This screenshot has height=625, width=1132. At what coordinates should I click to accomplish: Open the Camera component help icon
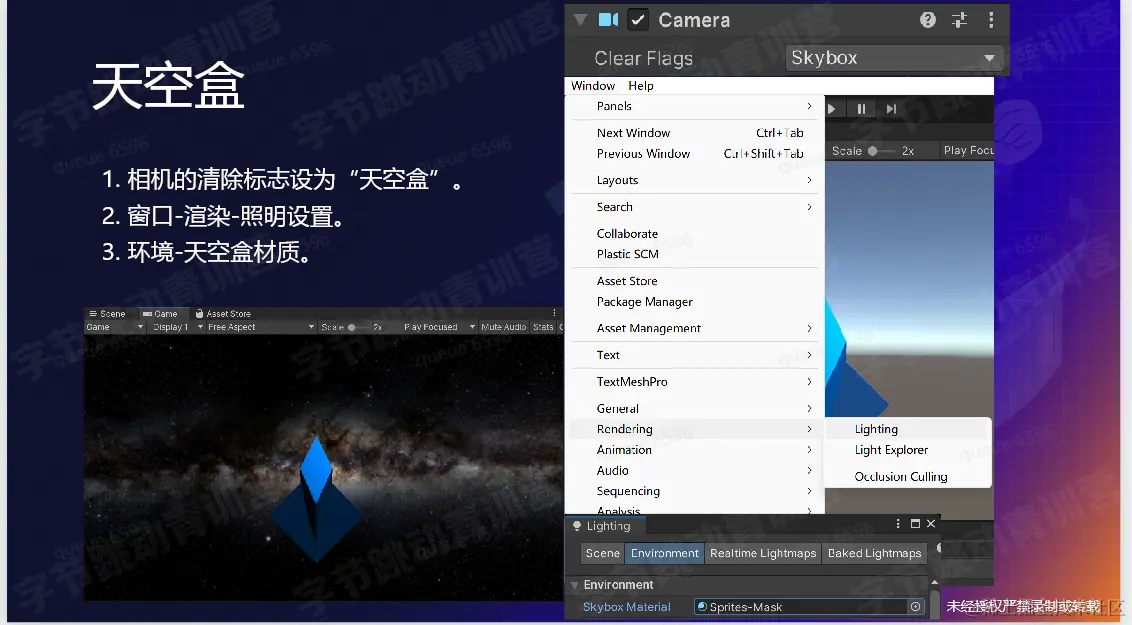click(x=927, y=18)
